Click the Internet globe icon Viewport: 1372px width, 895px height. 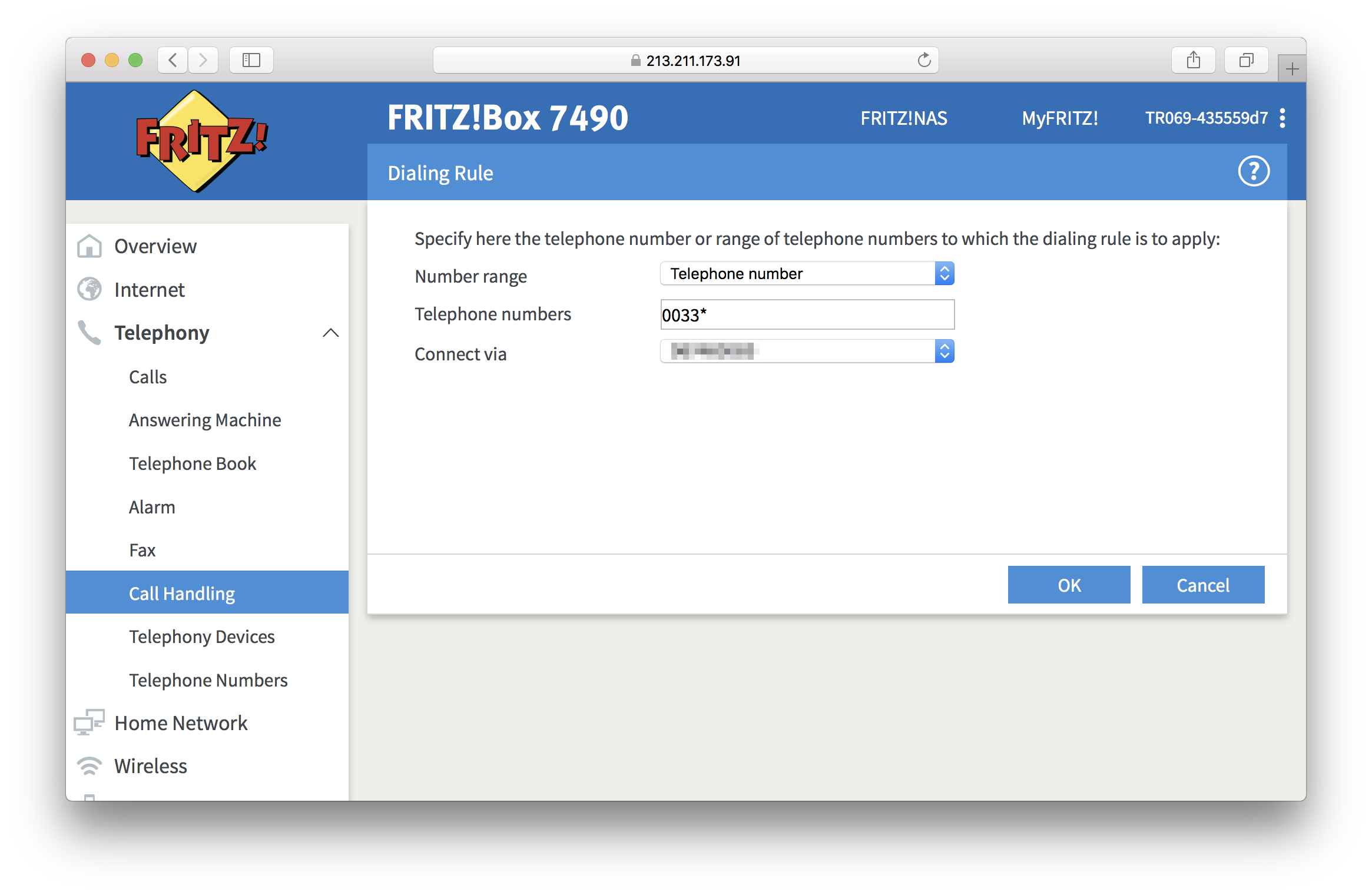pyautogui.click(x=89, y=289)
